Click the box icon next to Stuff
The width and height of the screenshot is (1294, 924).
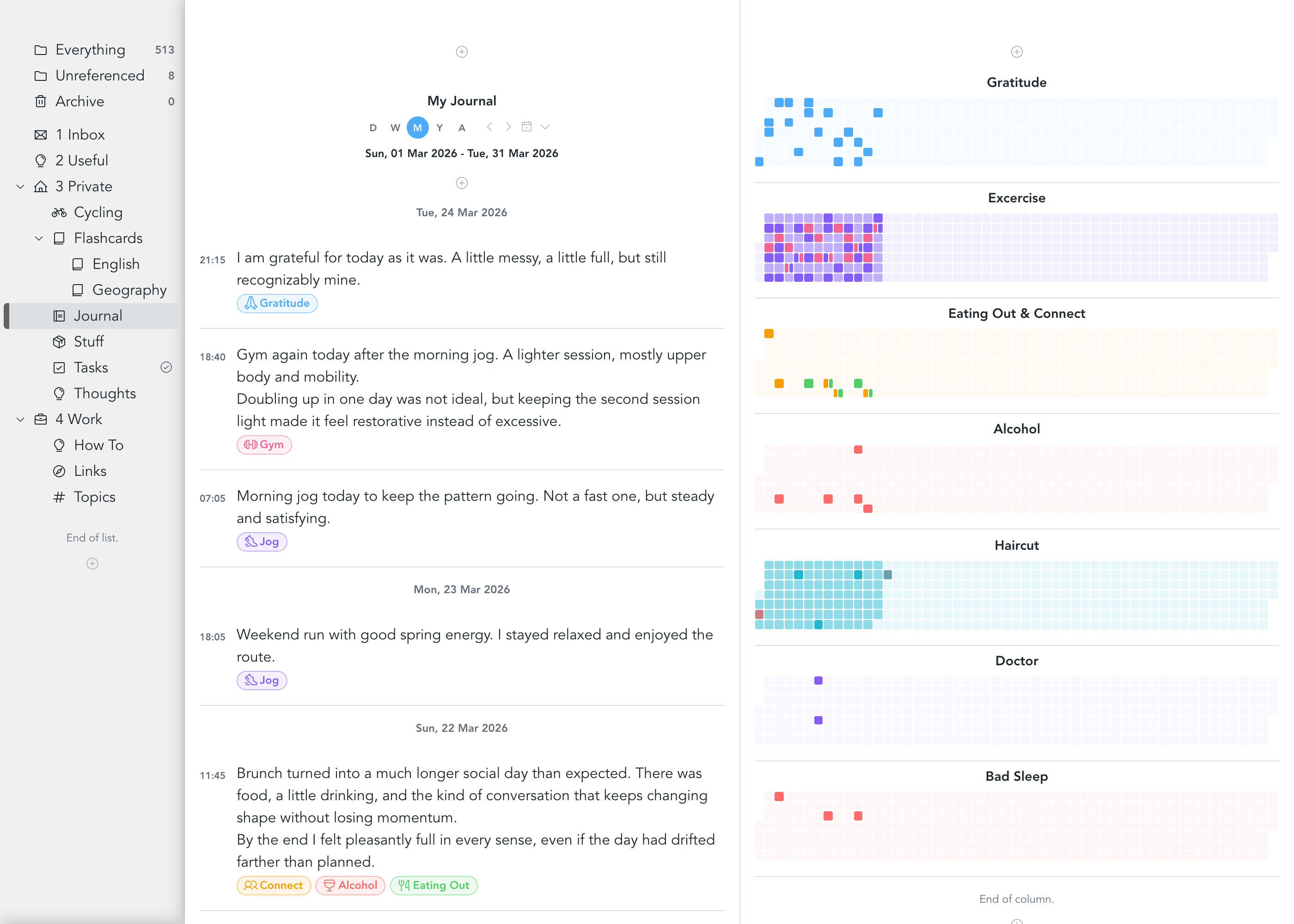pos(59,341)
